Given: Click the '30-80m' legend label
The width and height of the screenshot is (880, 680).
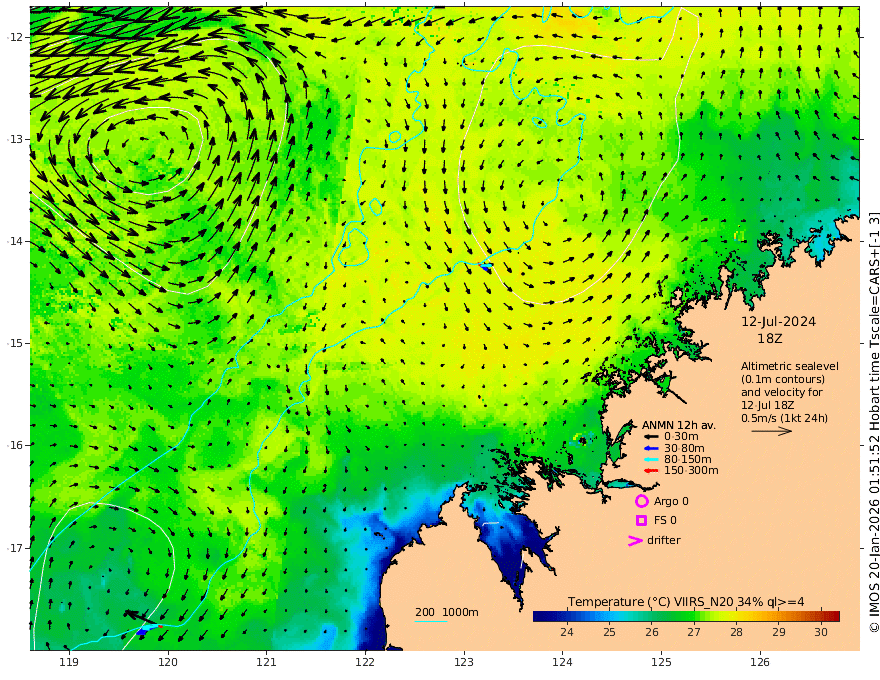Looking at the screenshot, I should pos(684,448).
